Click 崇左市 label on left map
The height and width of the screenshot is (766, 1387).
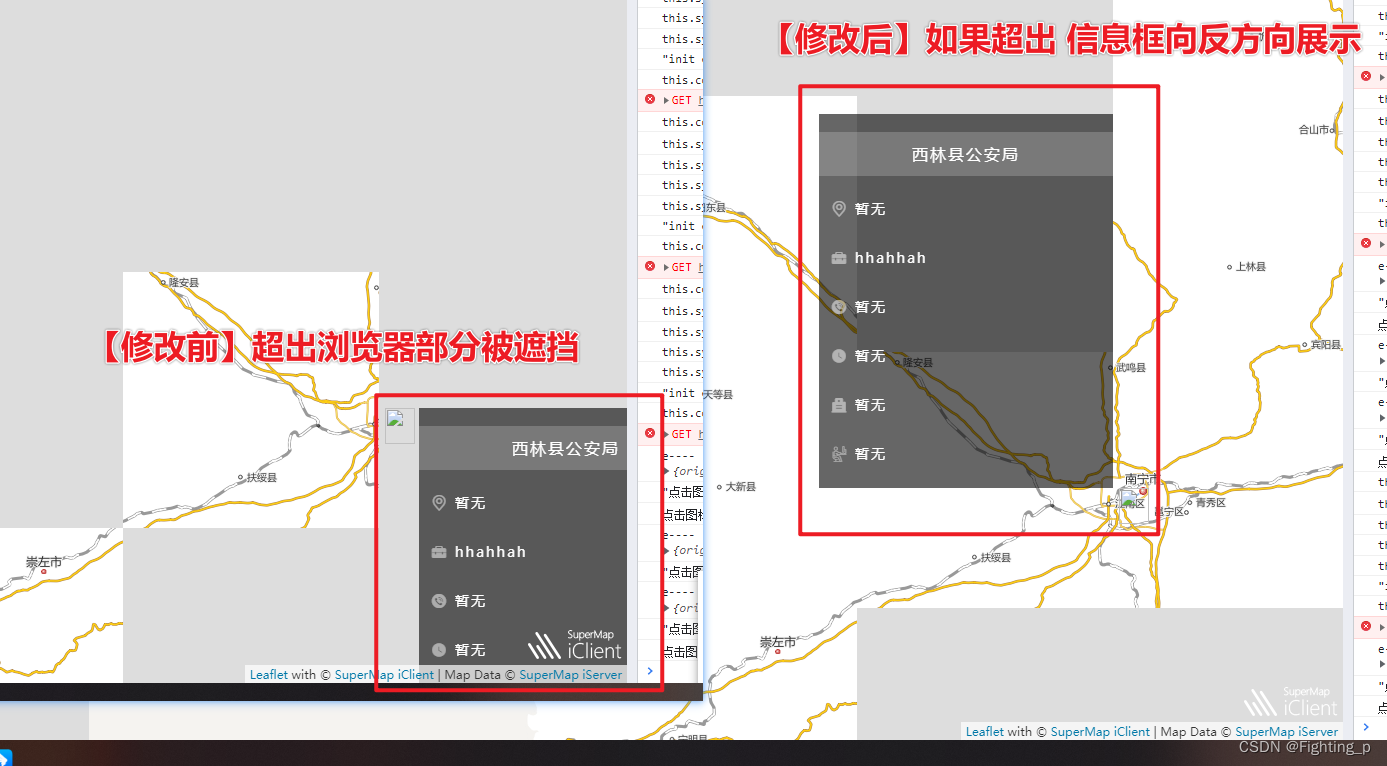[x=44, y=563]
